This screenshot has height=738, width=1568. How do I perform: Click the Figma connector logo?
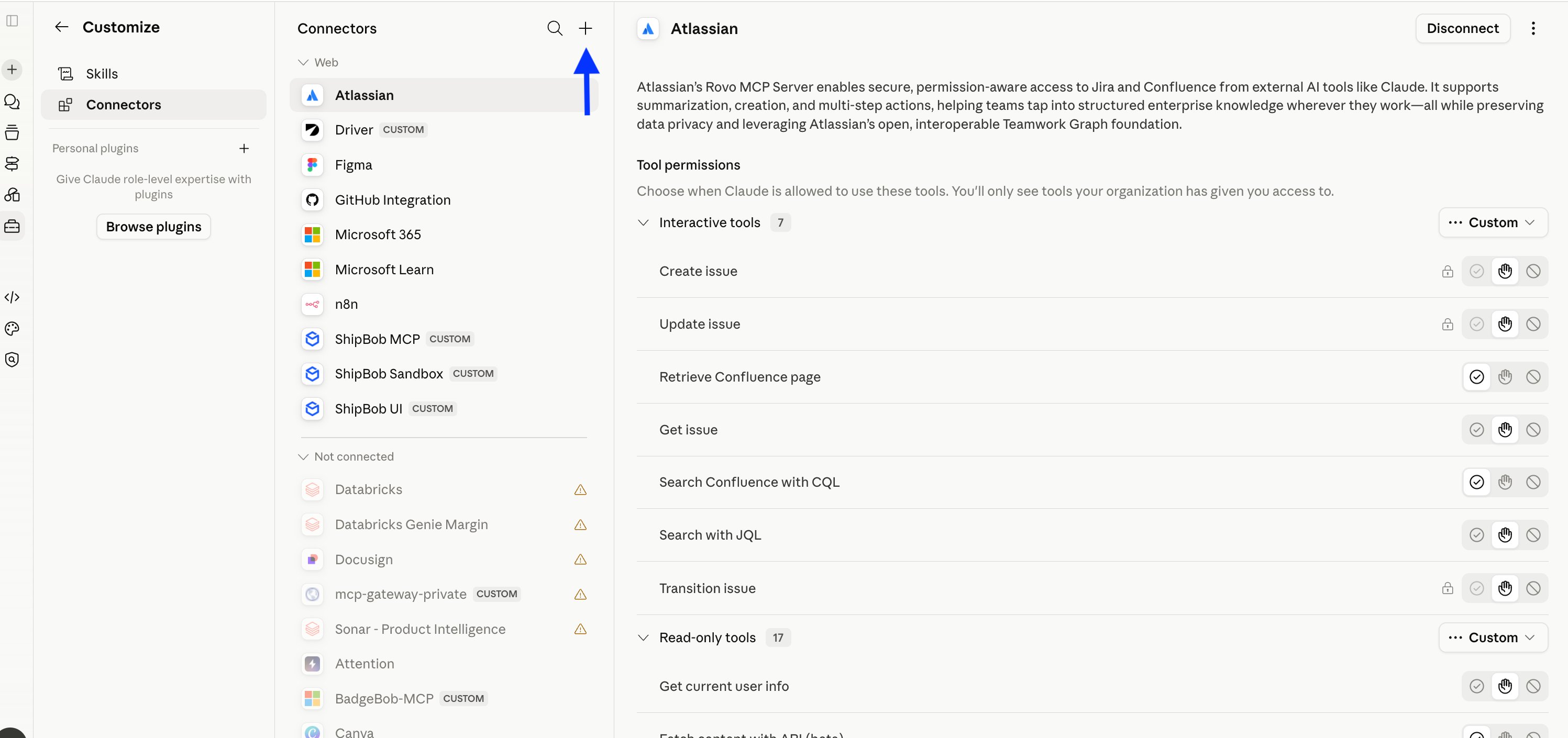click(312, 165)
